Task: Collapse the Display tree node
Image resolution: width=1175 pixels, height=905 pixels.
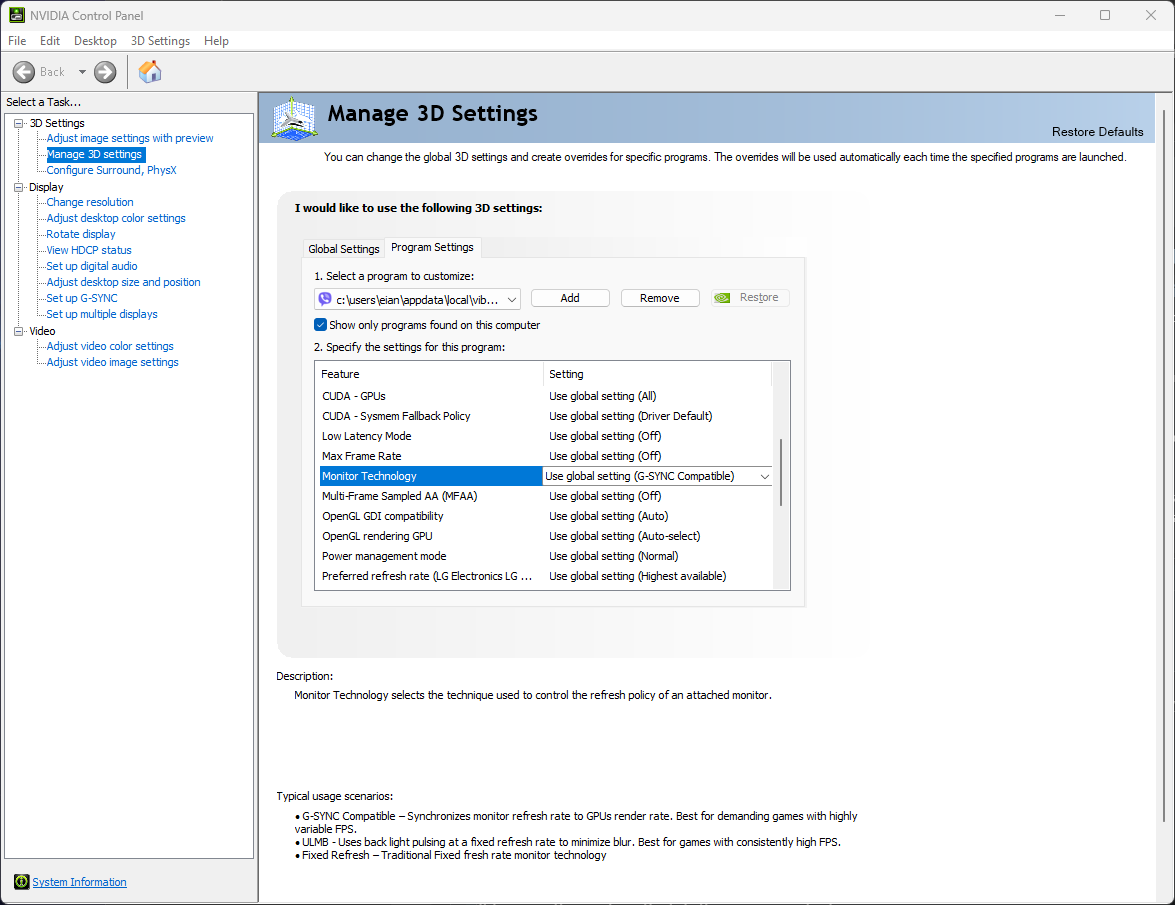Action: (x=19, y=187)
